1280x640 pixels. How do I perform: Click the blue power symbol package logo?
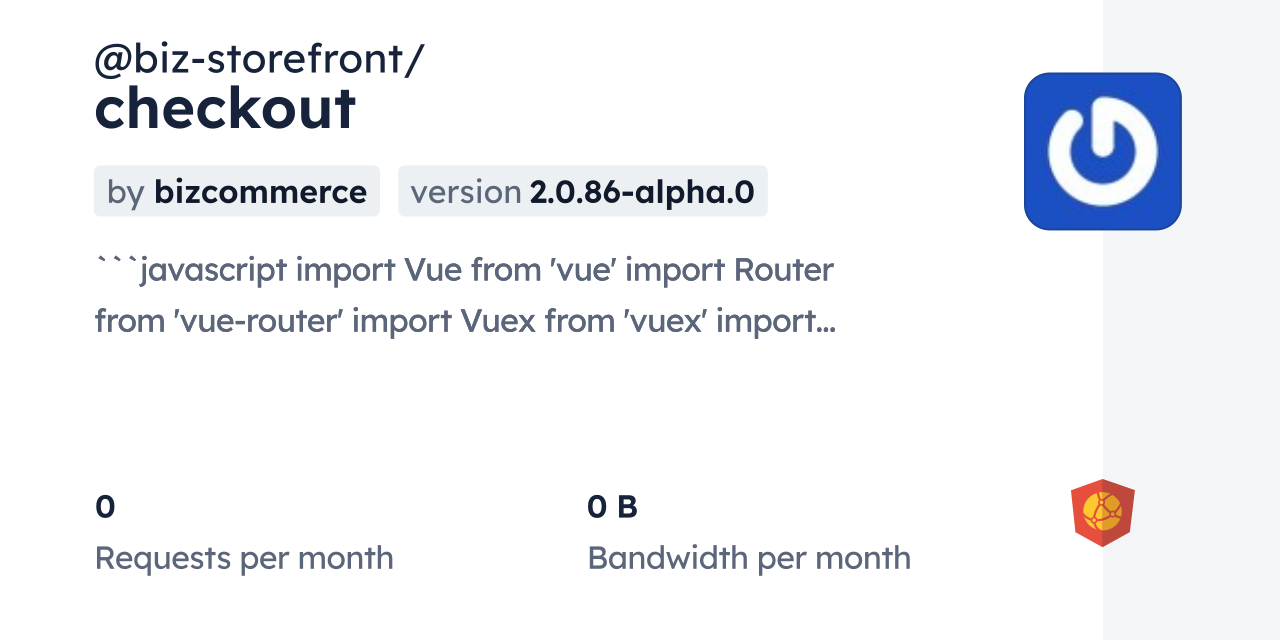[1102, 151]
